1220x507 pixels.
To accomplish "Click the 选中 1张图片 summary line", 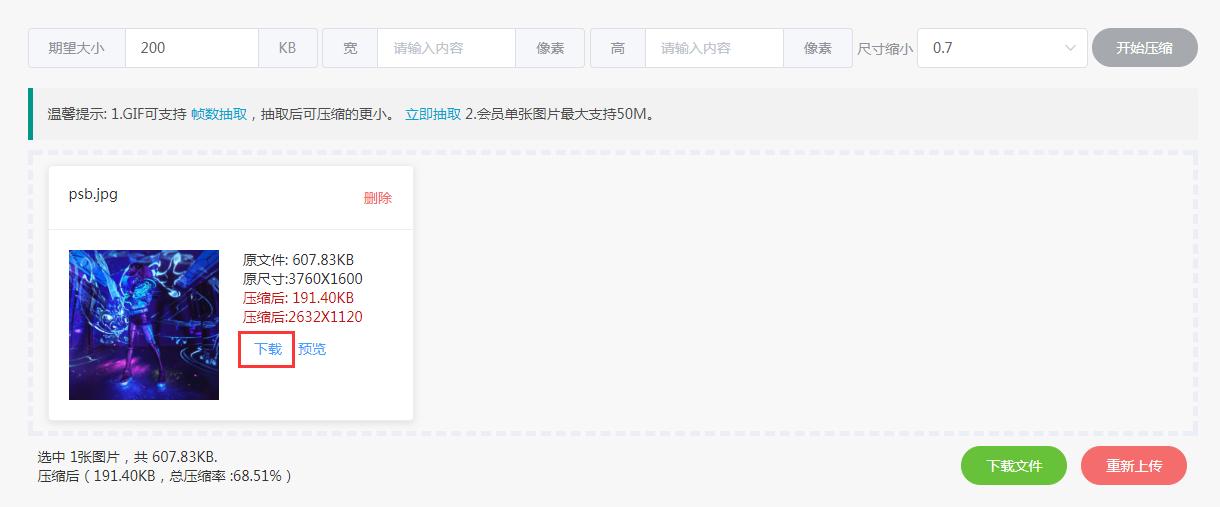I will pyautogui.click(x=128, y=457).
